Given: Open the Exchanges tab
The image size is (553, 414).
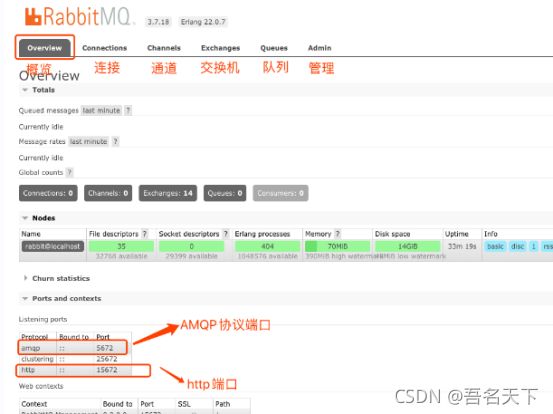Looking at the screenshot, I should point(220,48).
